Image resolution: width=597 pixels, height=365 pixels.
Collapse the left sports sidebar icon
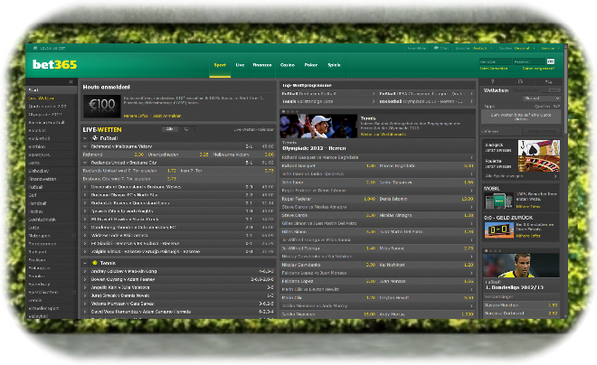(x=71, y=82)
